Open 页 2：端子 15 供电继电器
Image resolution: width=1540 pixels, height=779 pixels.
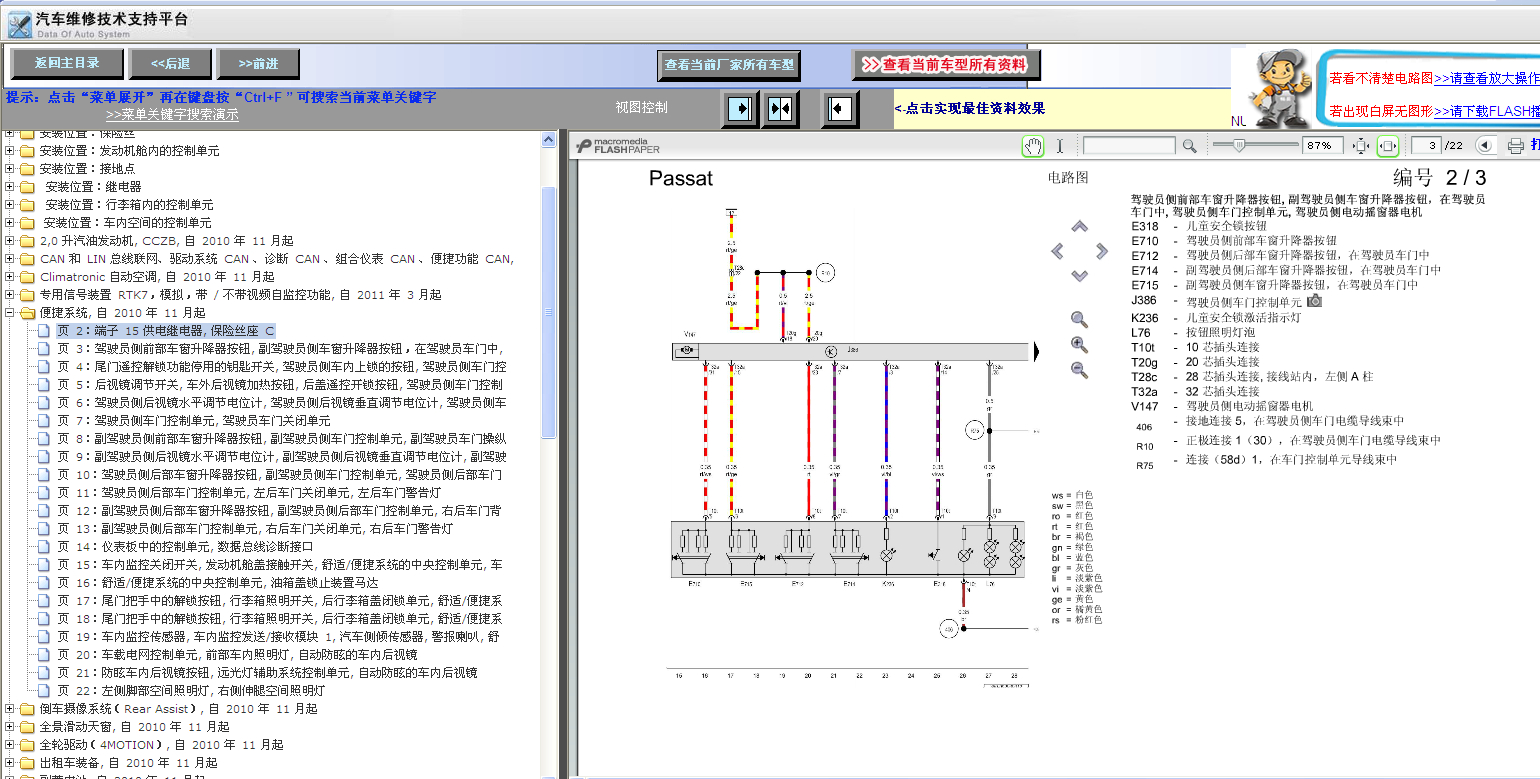pos(165,330)
